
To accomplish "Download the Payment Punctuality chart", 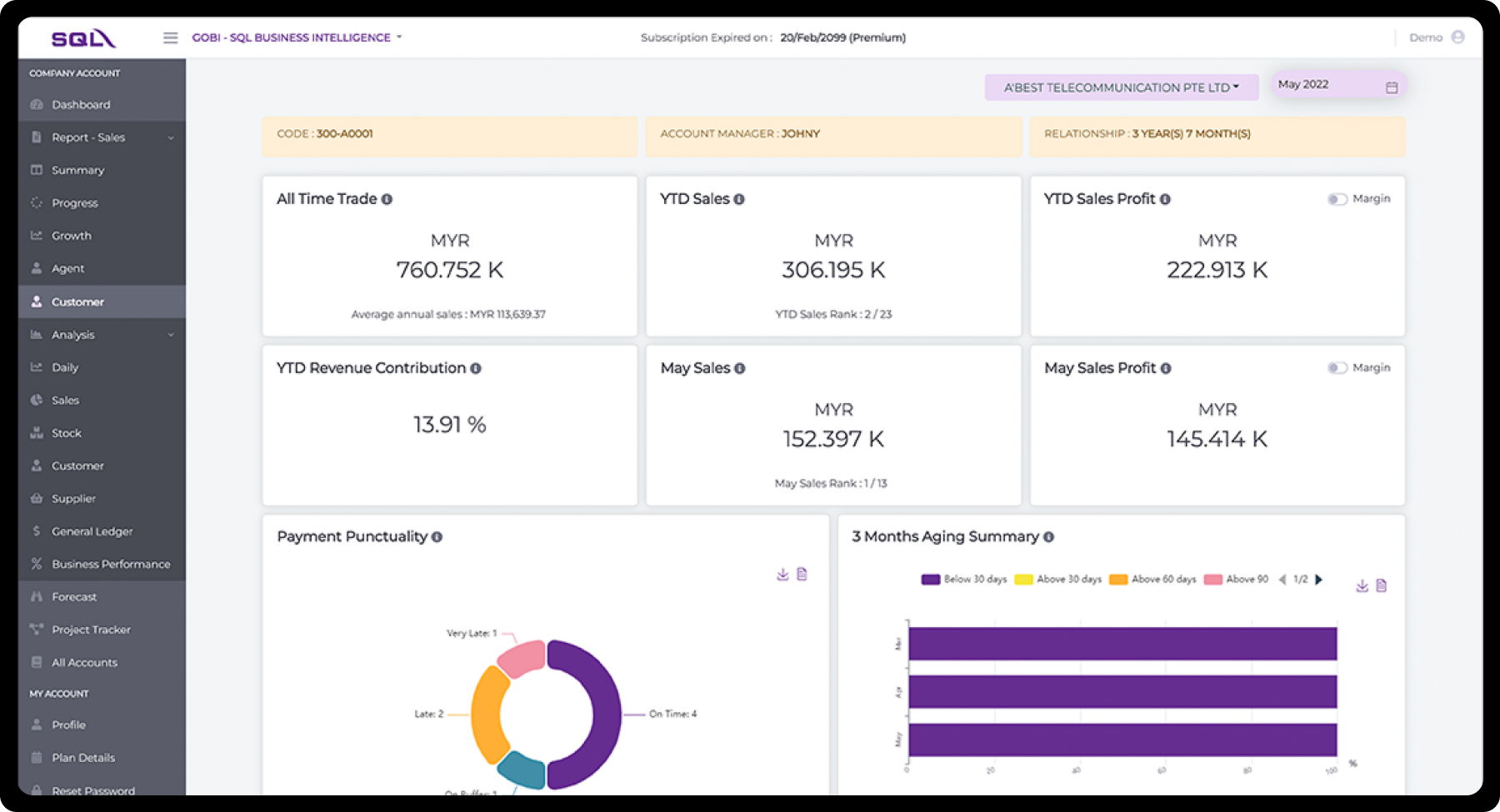I will [782, 575].
